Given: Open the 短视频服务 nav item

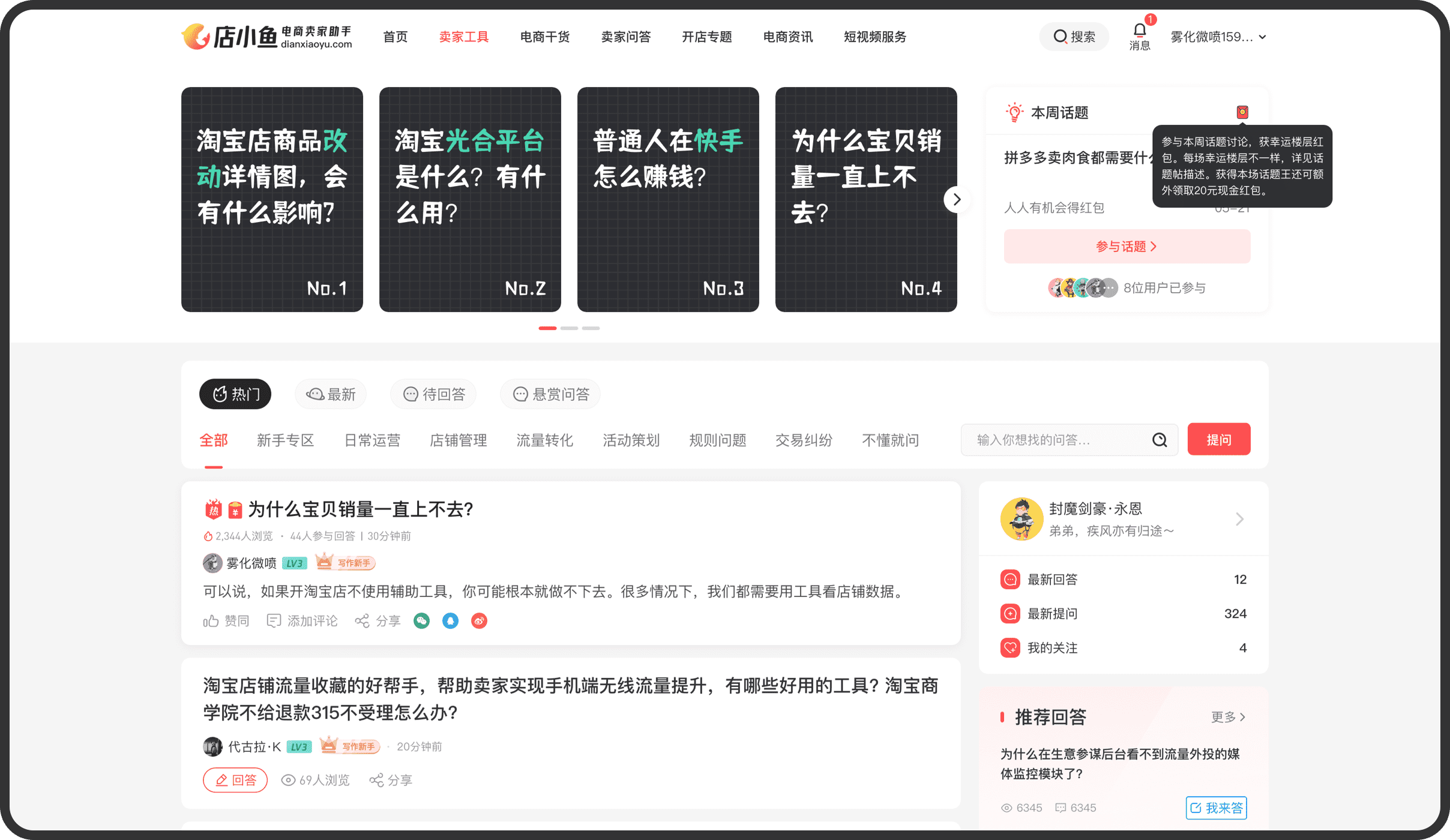Looking at the screenshot, I should (x=875, y=37).
